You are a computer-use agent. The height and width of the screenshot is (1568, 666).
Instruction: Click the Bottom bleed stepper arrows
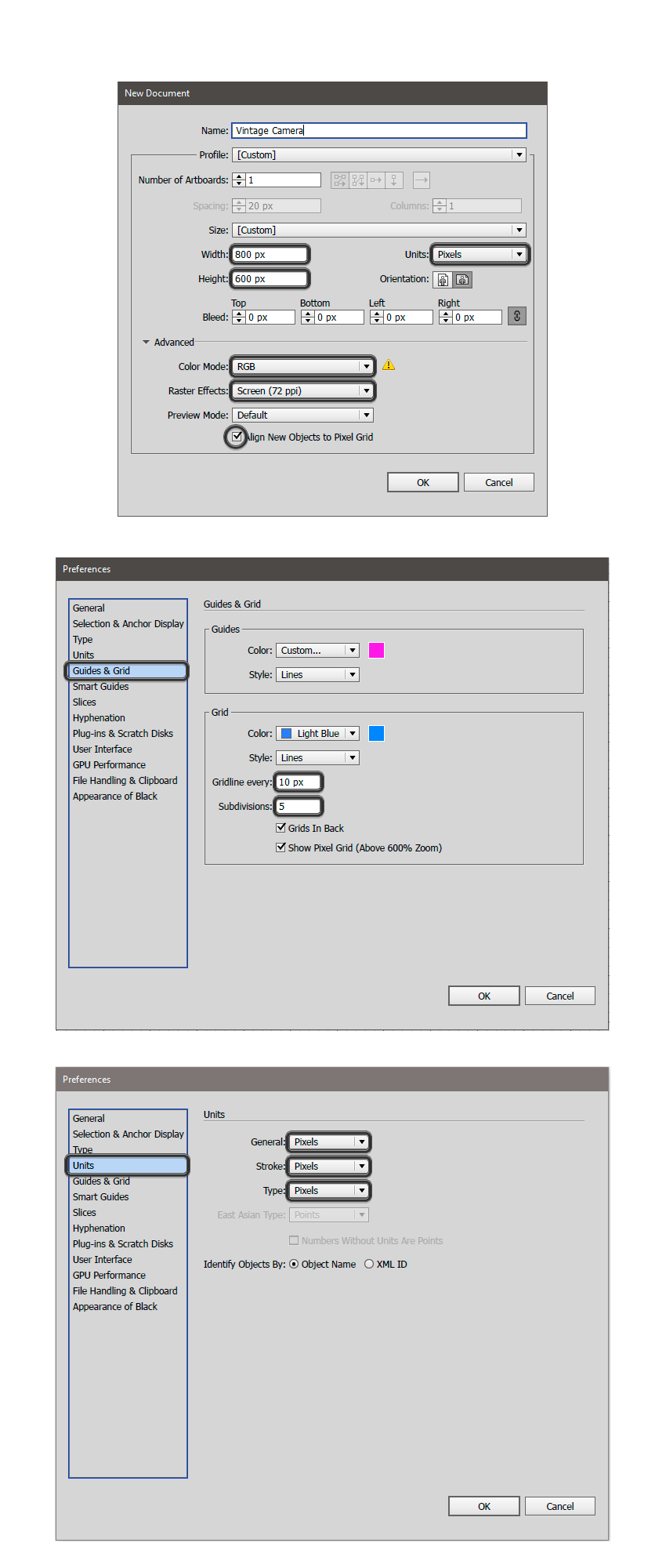tap(308, 317)
